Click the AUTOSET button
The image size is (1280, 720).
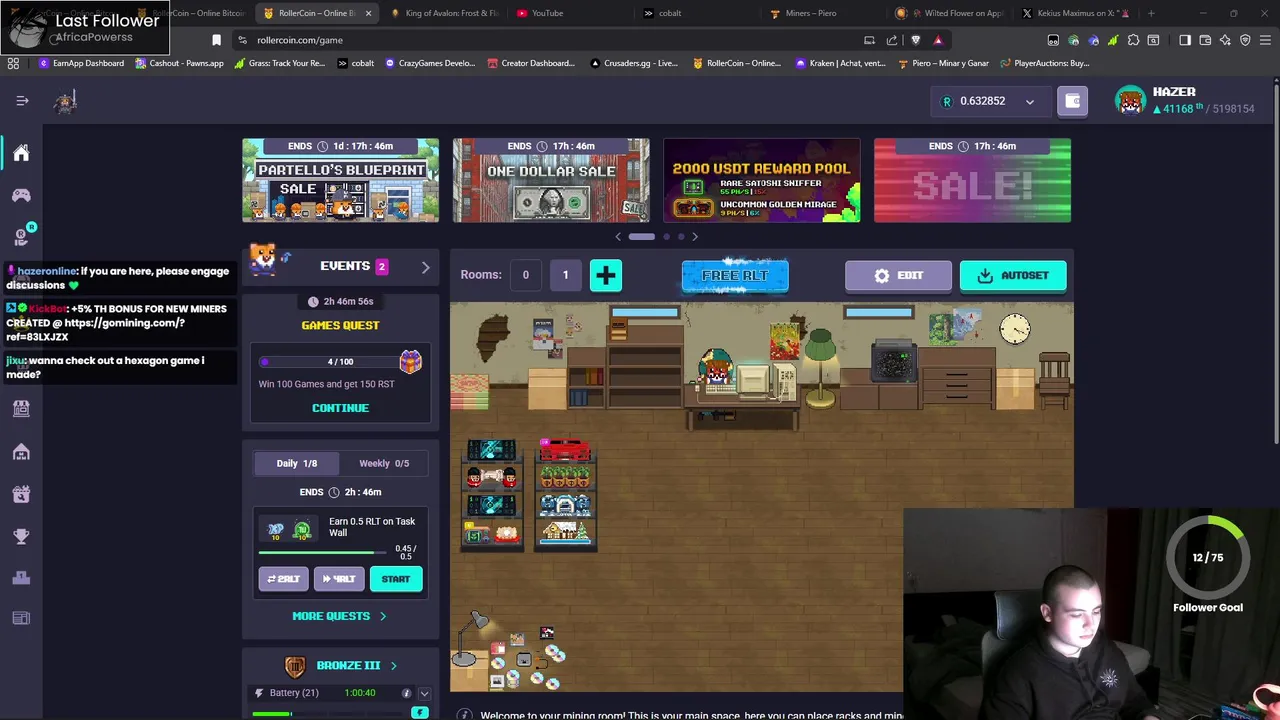pyautogui.click(x=1013, y=275)
